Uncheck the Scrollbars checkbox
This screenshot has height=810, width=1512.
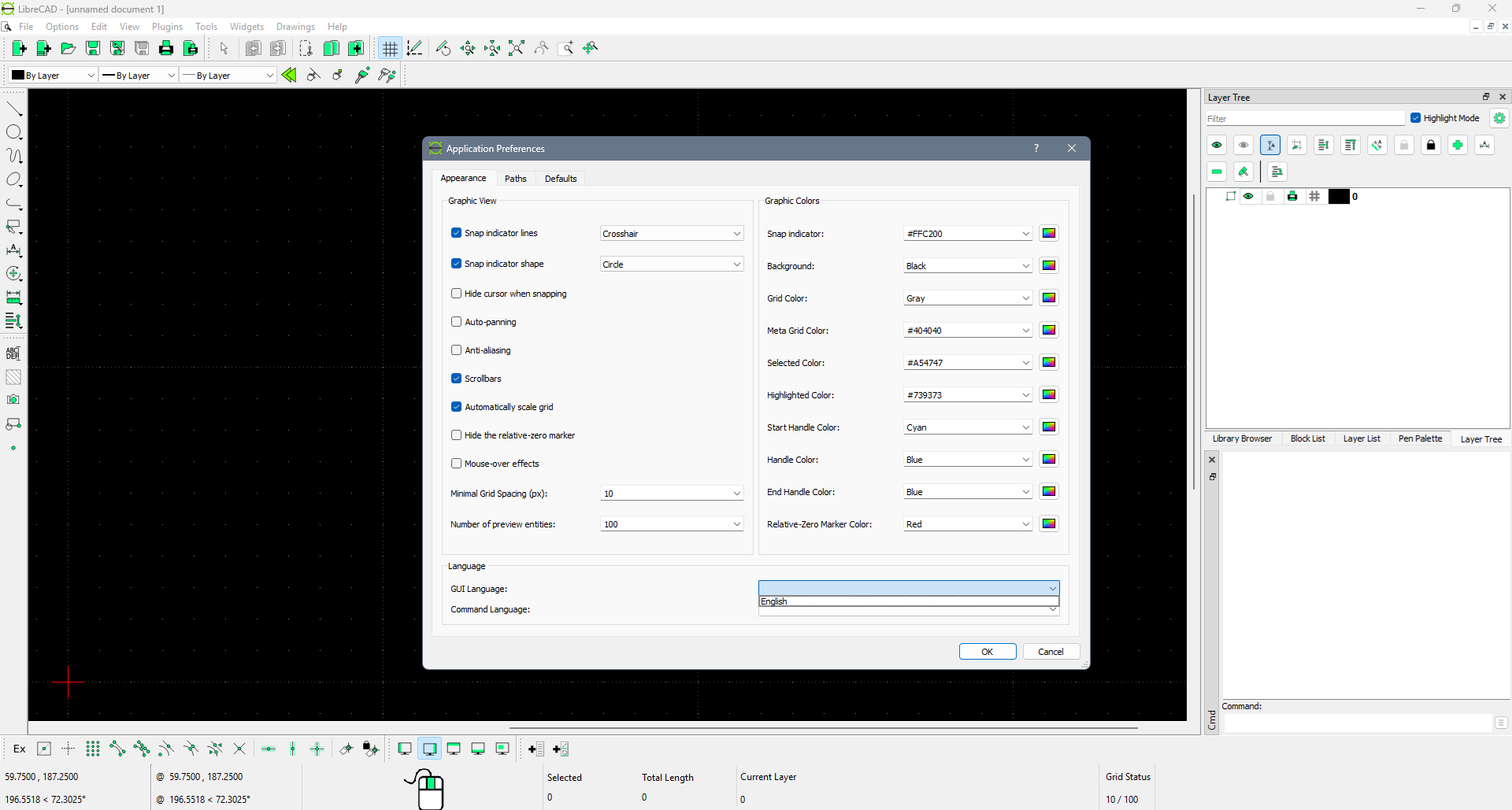coord(456,379)
